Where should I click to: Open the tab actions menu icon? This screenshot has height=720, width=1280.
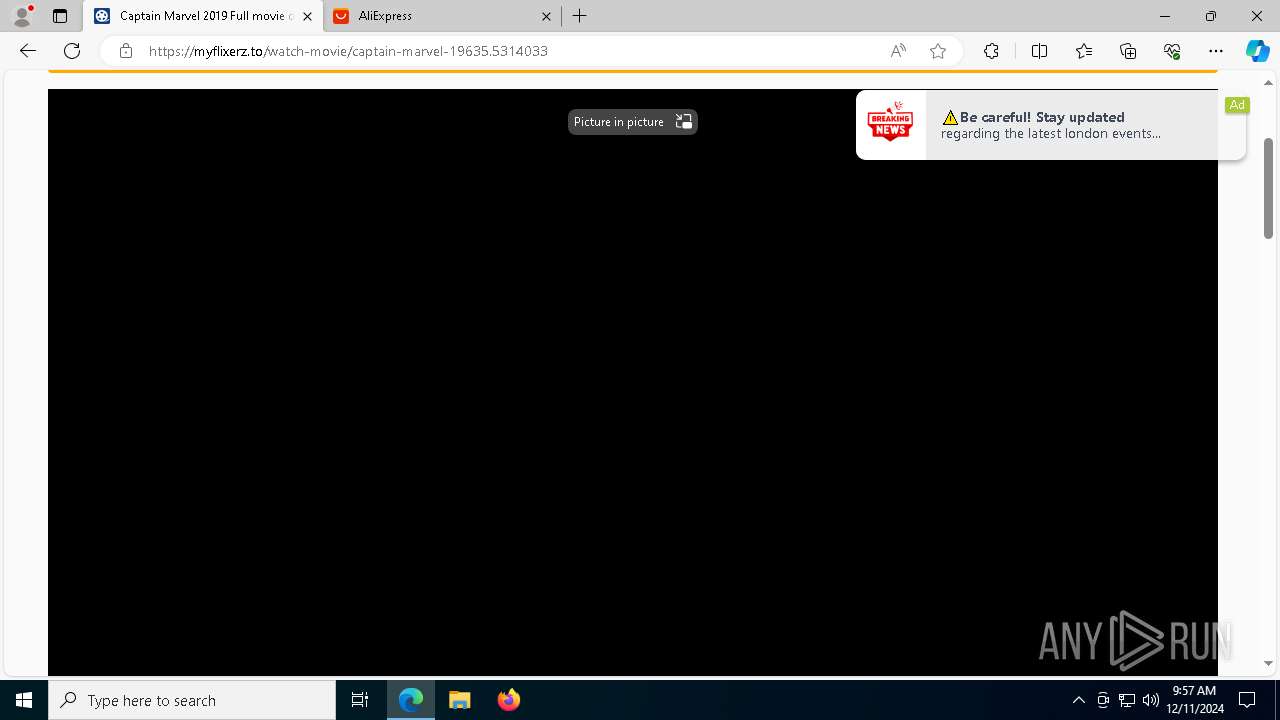(60, 16)
